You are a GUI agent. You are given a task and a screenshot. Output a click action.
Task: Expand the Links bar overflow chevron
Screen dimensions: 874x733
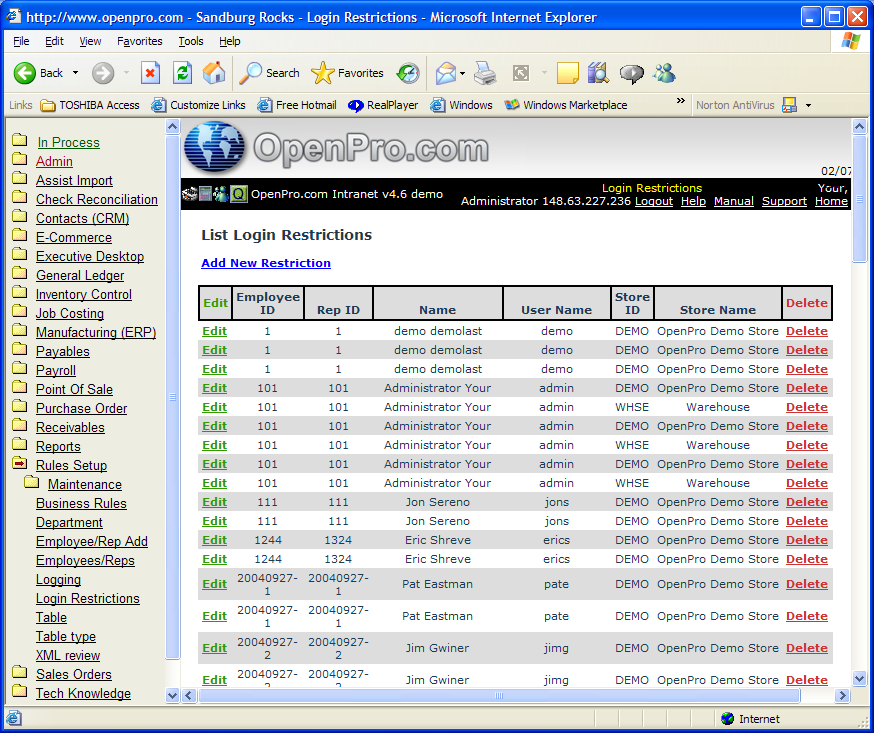pos(681,103)
